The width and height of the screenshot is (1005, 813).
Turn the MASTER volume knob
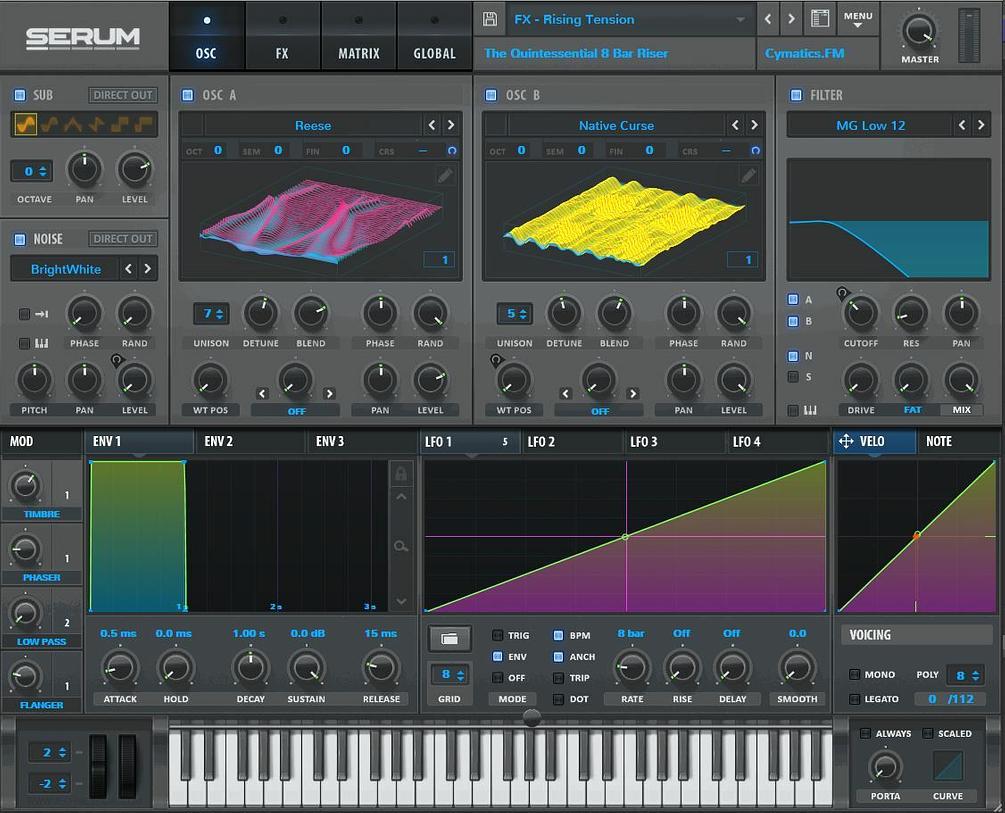tap(921, 30)
